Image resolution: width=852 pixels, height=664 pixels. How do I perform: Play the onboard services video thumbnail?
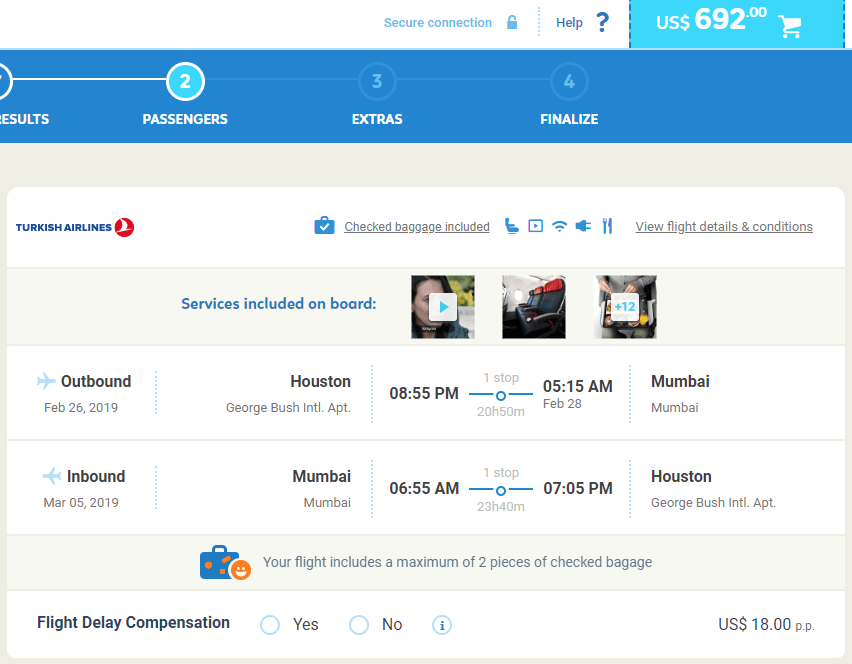pyautogui.click(x=442, y=306)
